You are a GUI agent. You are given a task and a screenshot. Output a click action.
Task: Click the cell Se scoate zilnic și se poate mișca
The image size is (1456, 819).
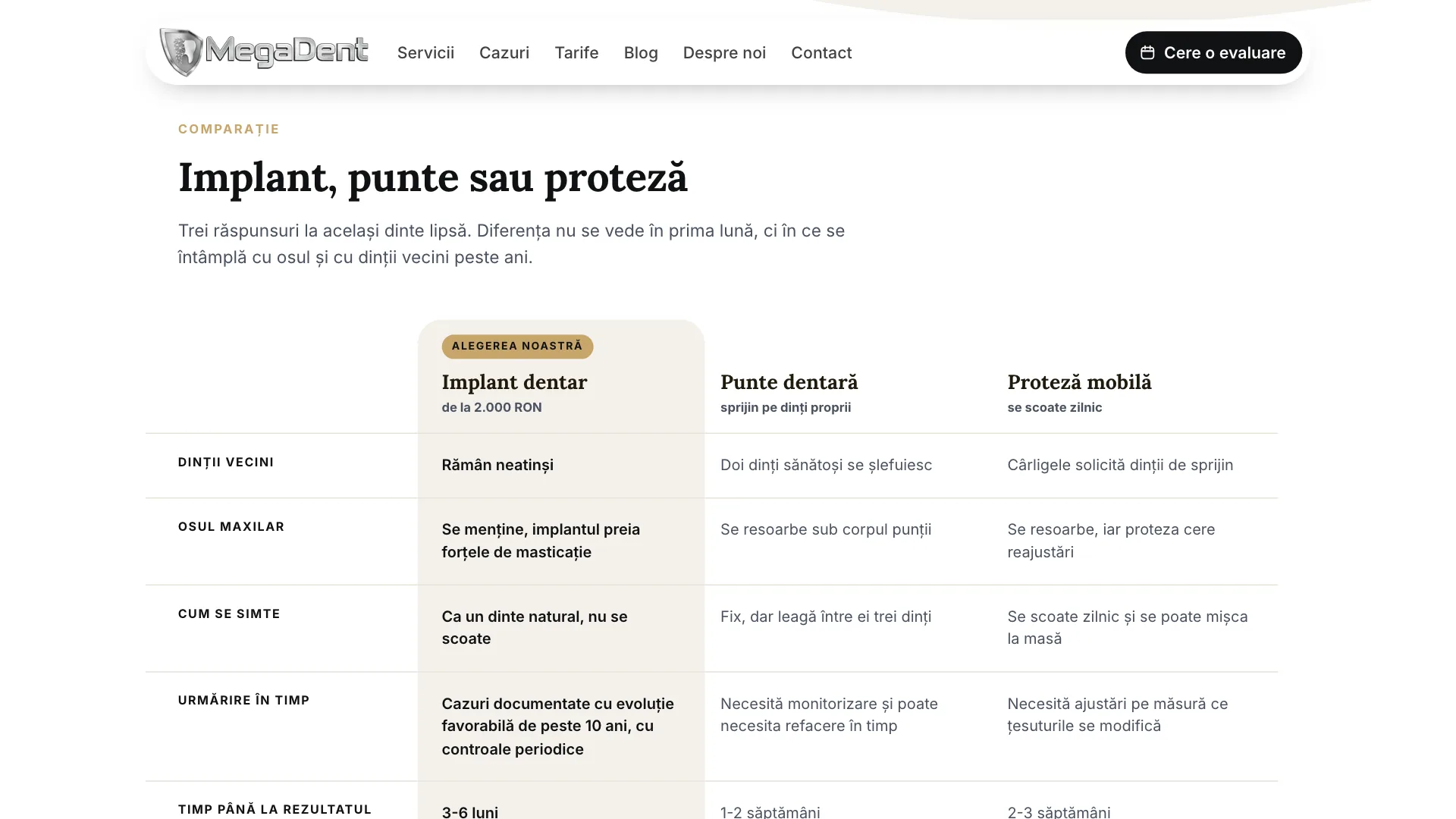coord(1128,627)
